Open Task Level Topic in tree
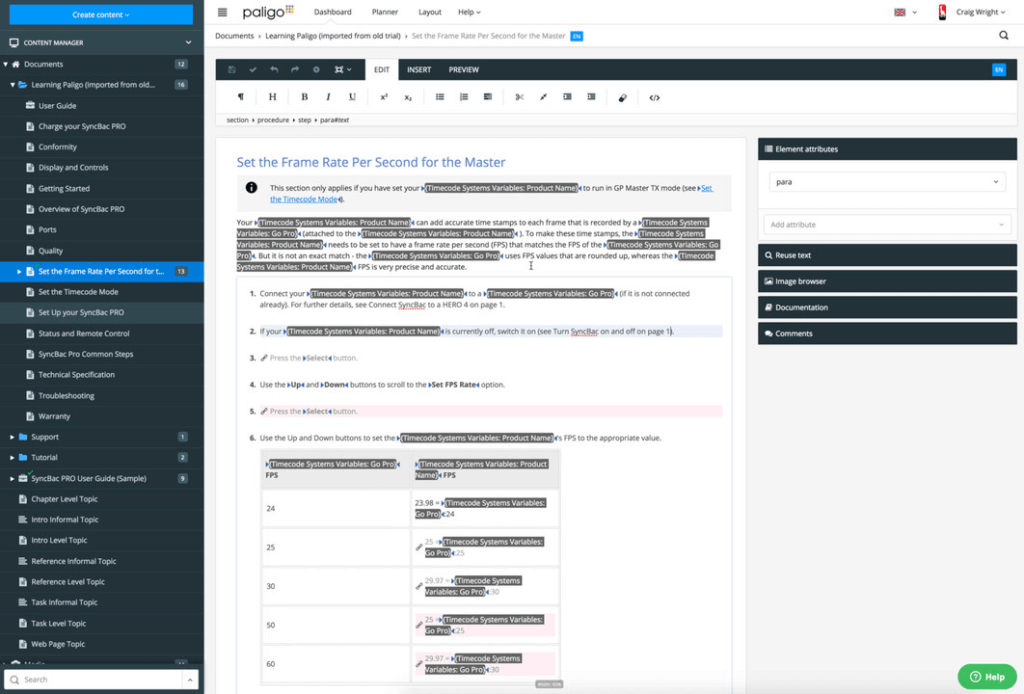 point(58,623)
